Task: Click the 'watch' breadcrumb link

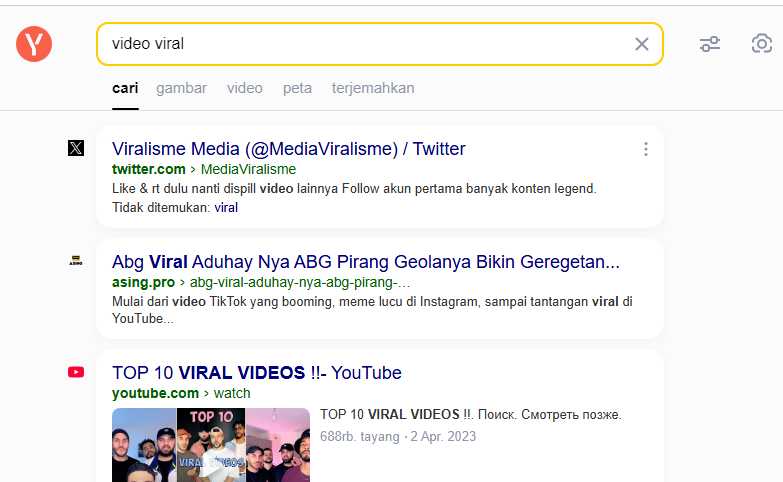Action: point(232,393)
